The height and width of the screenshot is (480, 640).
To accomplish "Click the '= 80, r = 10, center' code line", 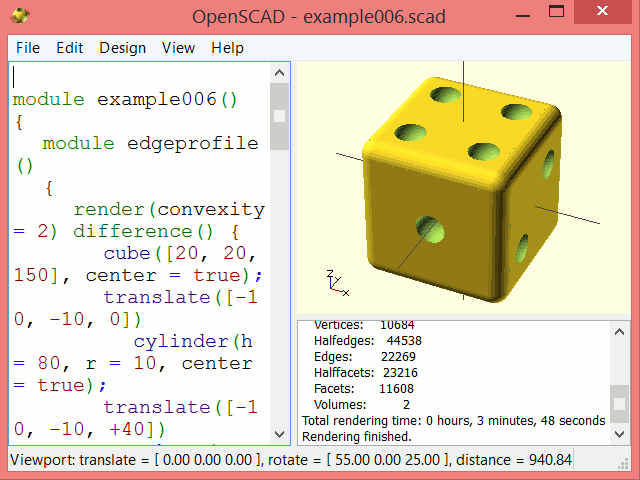I will [x=133, y=364].
